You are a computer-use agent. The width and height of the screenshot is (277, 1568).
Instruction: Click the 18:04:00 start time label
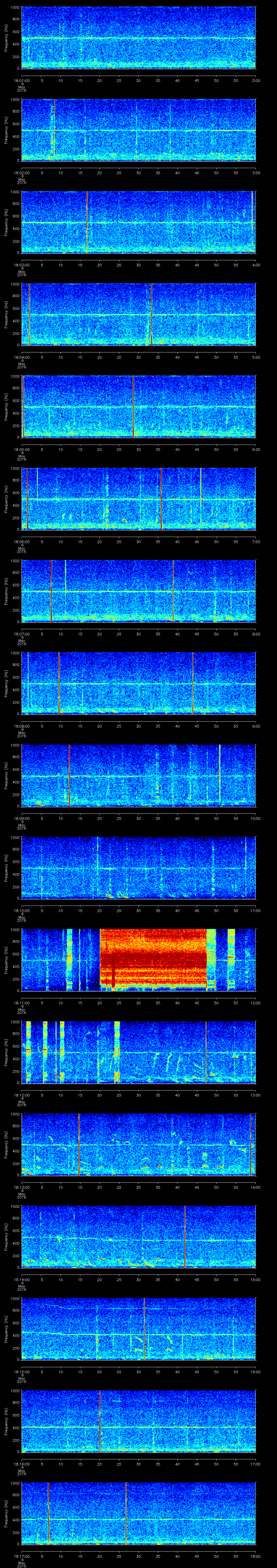click(21, 357)
